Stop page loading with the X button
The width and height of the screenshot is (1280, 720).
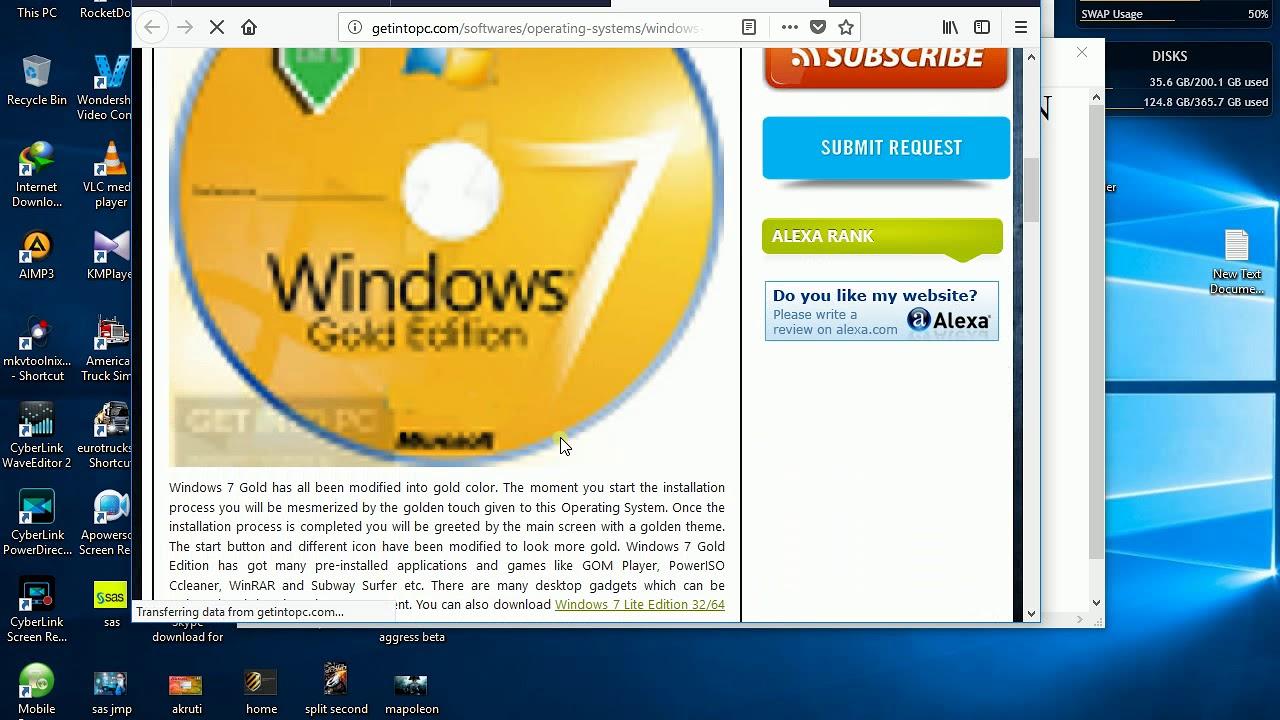point(217,28)
